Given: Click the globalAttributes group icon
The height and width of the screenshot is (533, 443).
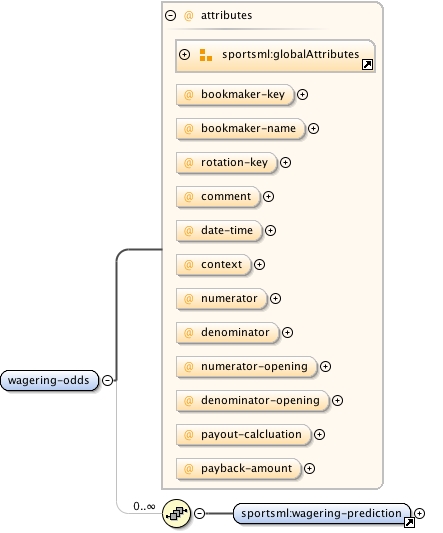Looking at the screenshot, I should (x=206, y=55).
